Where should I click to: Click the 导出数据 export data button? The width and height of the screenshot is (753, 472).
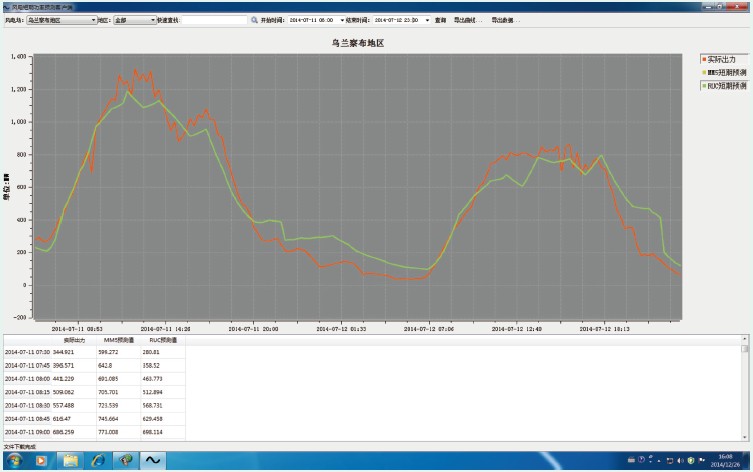tap(505, 20)
